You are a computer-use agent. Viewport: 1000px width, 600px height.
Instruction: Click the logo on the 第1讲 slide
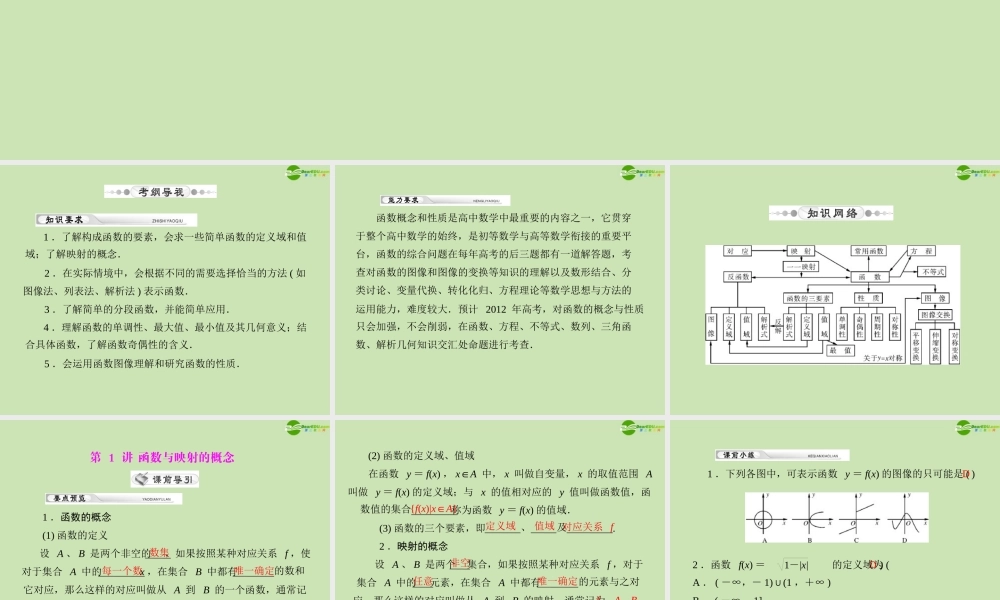coord(307,427)
